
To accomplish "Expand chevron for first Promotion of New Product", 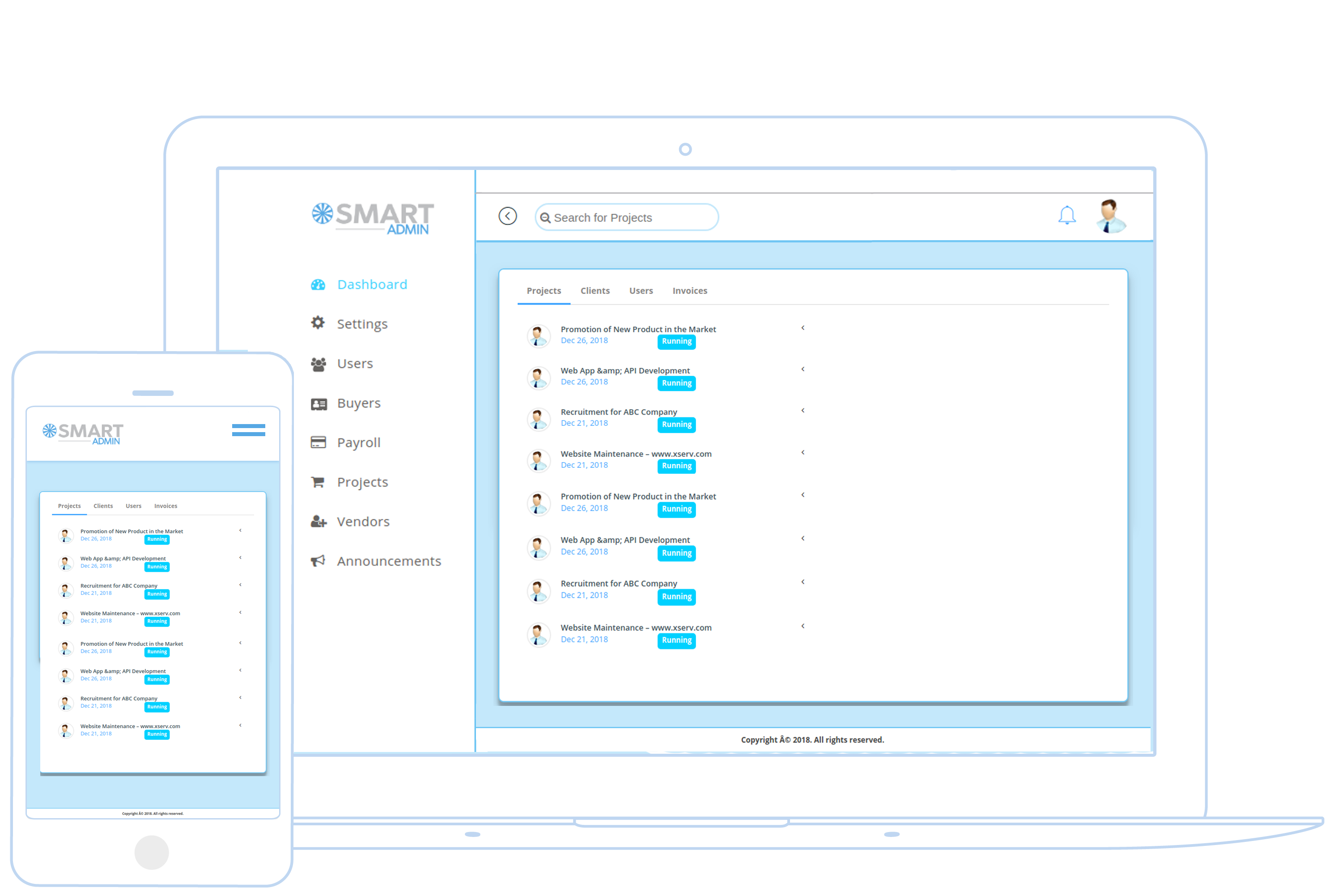I will click(803, 328).
